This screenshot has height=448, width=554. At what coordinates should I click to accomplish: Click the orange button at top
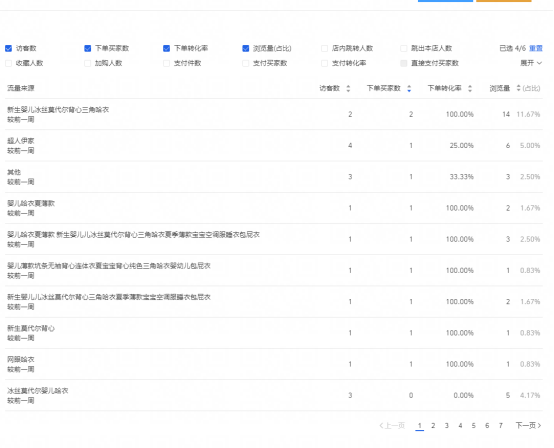coord(503,1)
